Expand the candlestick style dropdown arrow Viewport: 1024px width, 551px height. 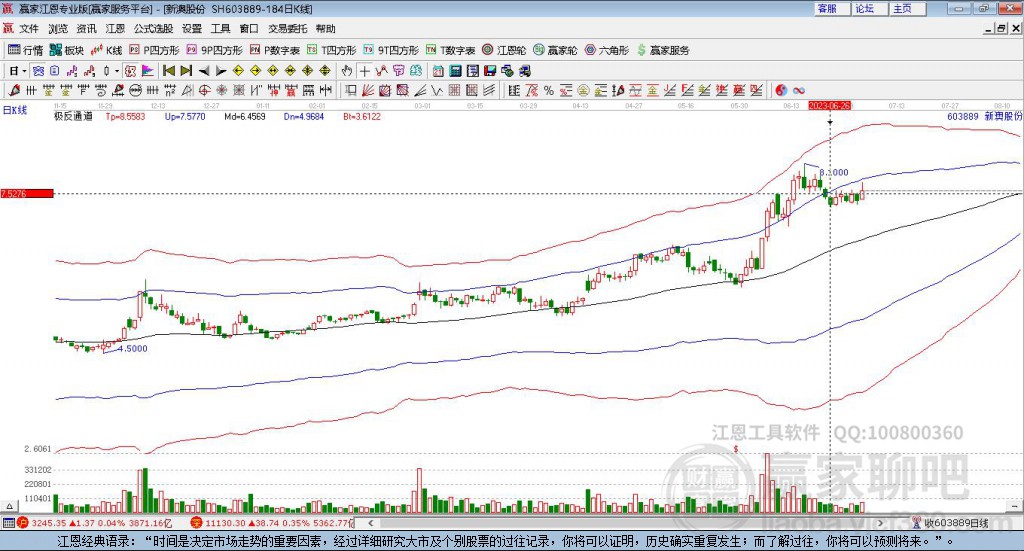point(118,71)
